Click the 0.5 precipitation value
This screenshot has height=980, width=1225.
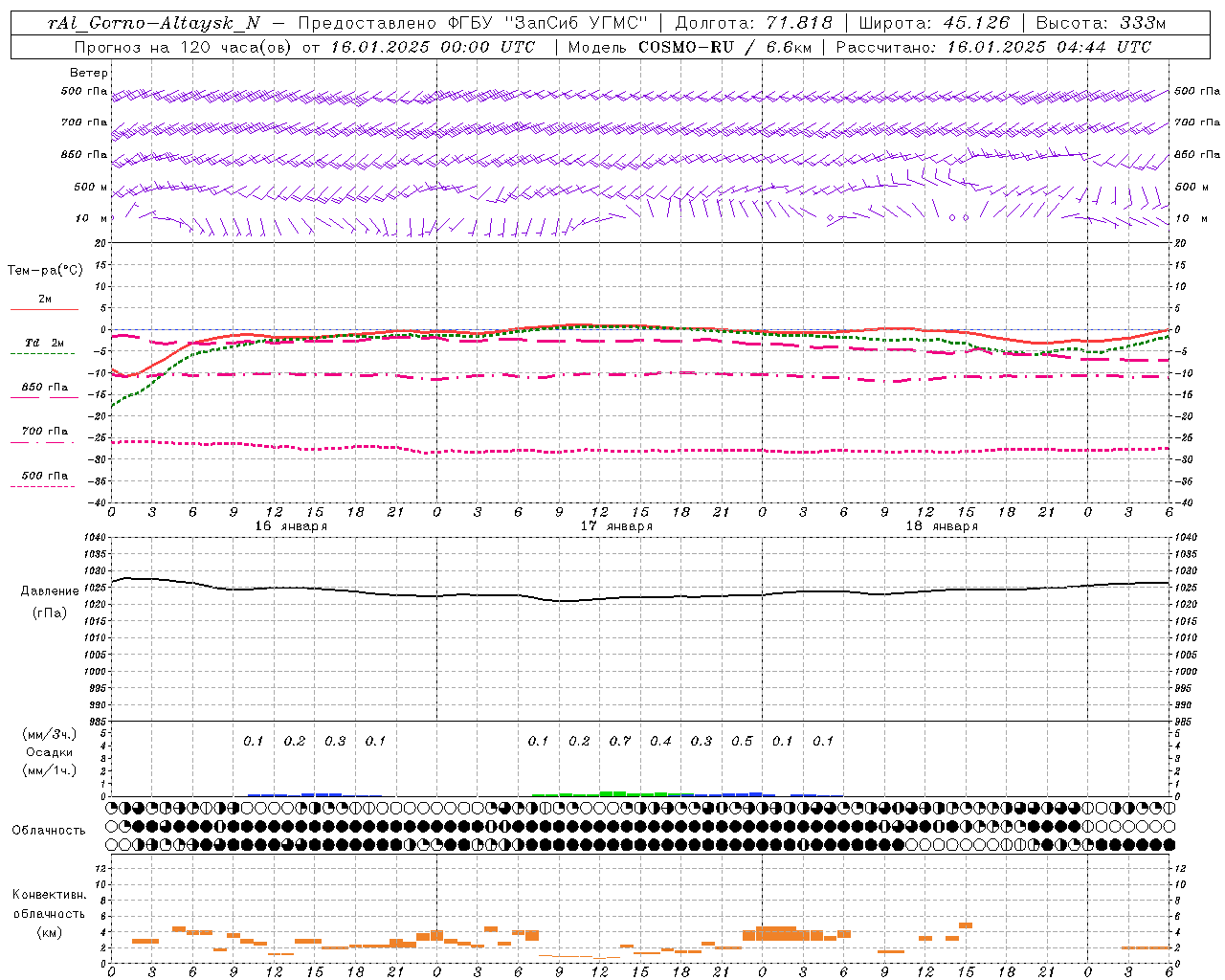(742, 742)
